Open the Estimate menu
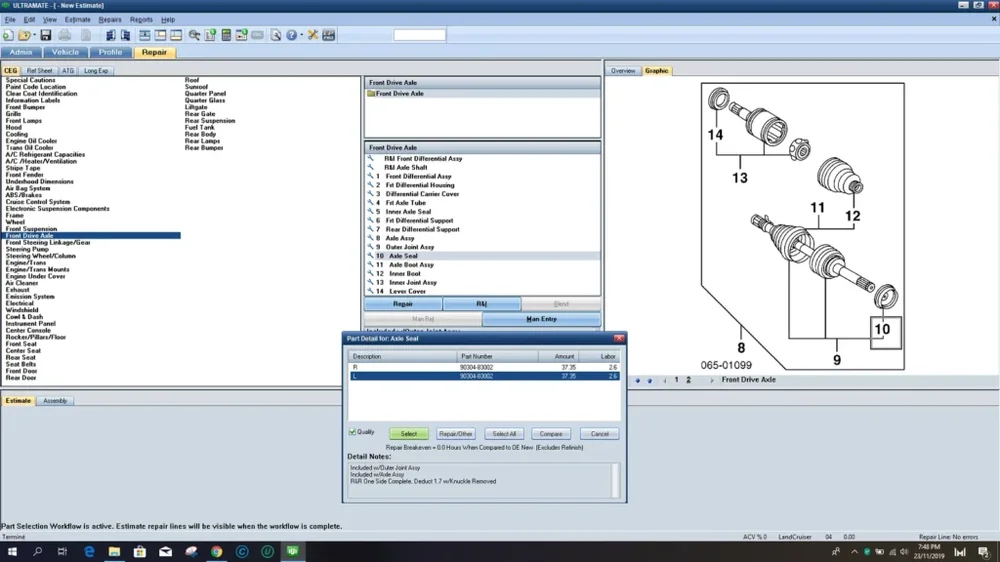Screen dimensions: 1000x562 point(78,20)
